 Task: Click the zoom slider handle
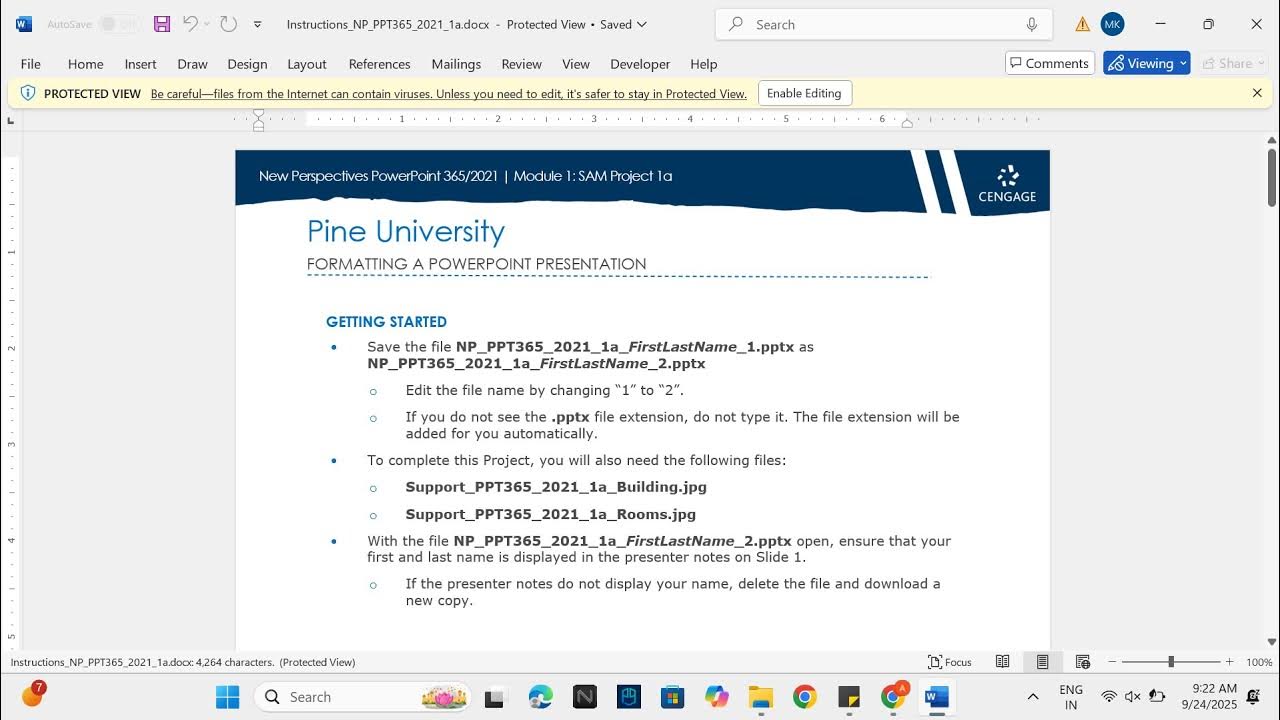click(1171, 662)
